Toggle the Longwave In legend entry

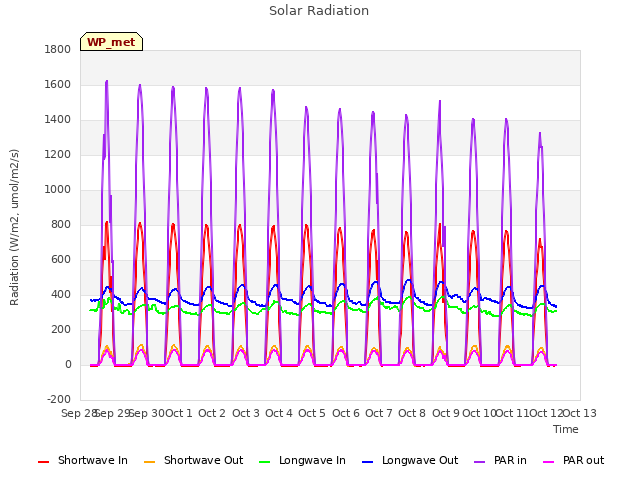[x=302, y=460]
